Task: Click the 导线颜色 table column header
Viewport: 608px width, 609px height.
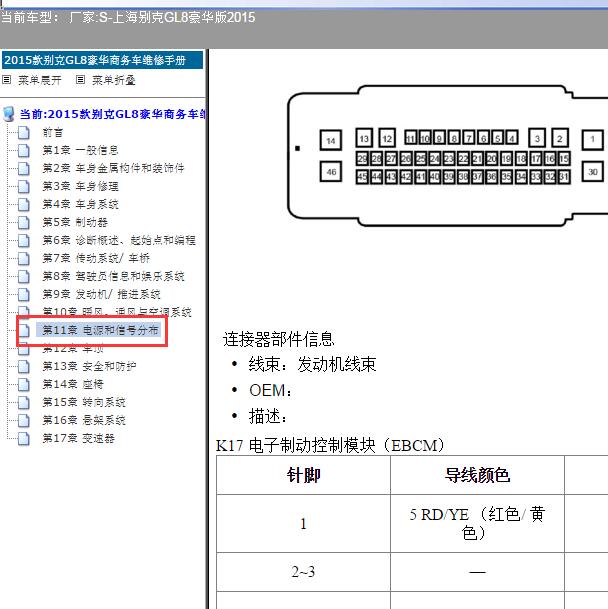Action: 477,475
